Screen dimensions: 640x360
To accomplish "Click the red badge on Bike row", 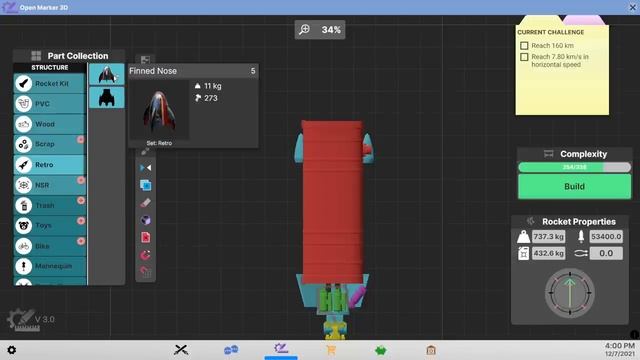I will coord(81,241).
